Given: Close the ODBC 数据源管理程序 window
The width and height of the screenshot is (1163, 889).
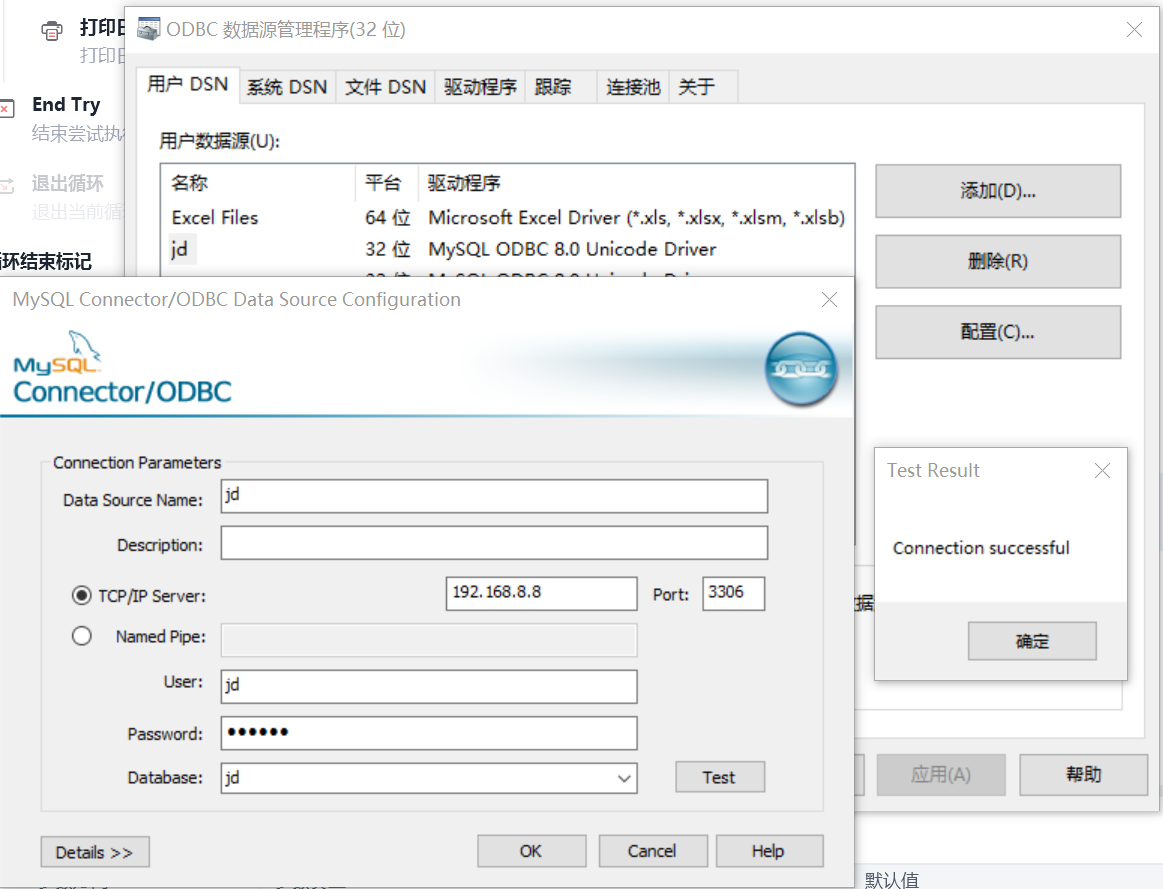Looking at the screenshot, I should (1134, 30).
